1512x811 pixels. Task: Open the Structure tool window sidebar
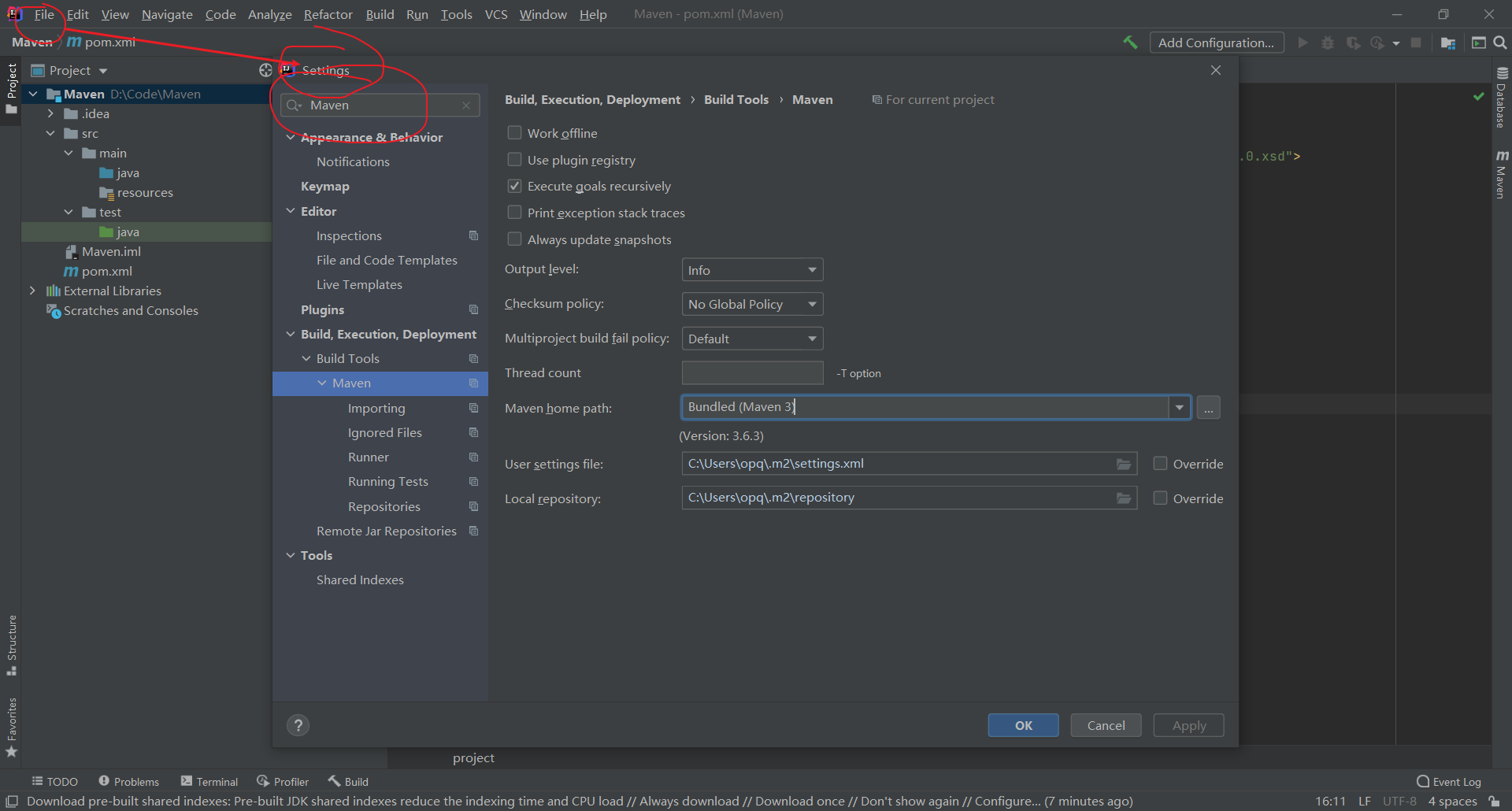click(11, 644)
